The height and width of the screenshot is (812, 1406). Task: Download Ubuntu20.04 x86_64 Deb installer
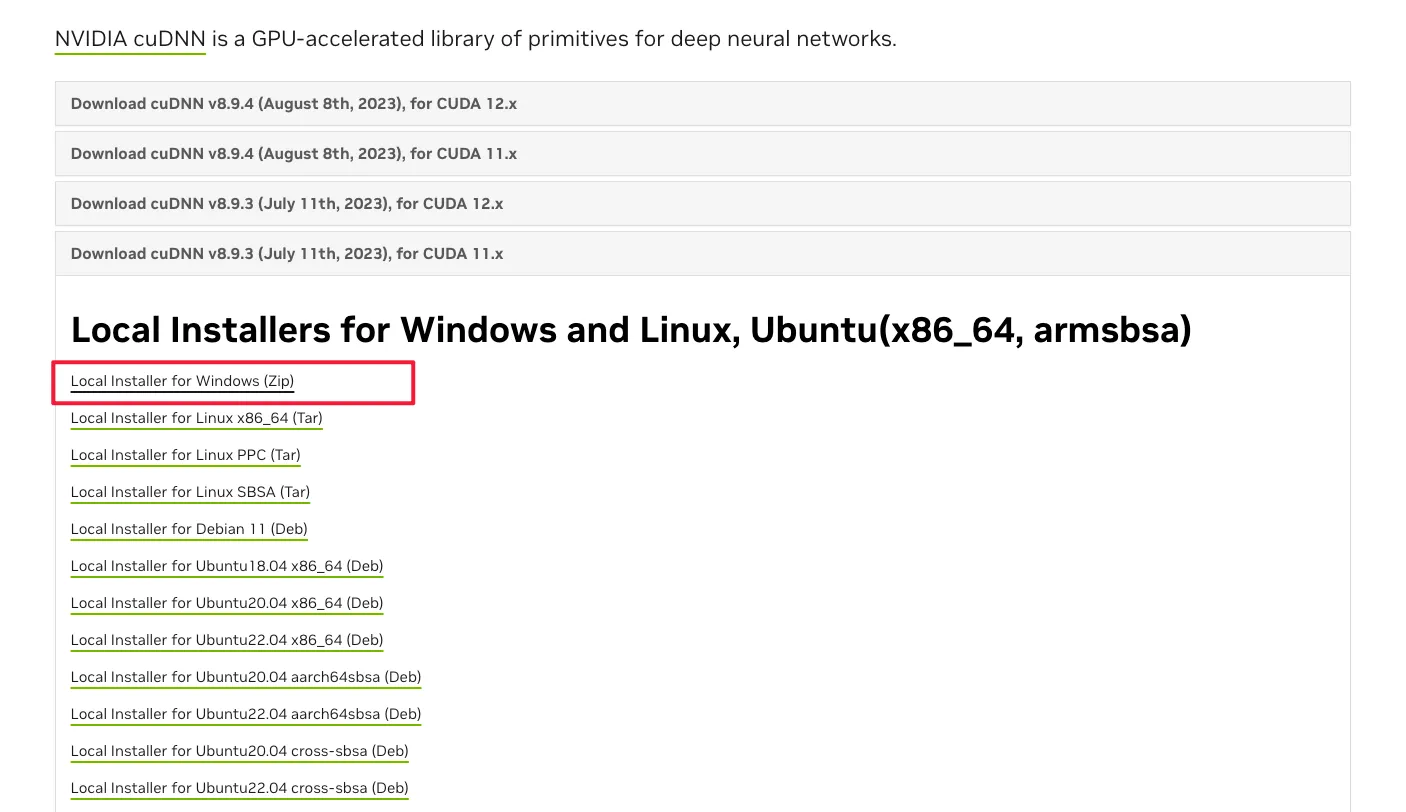[226, 603]
